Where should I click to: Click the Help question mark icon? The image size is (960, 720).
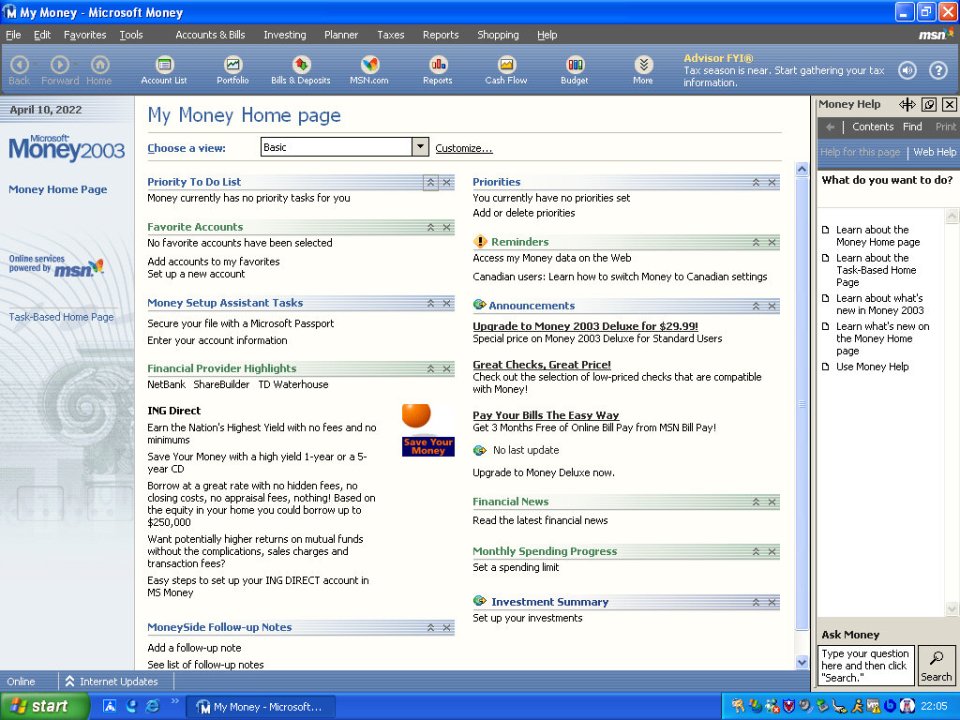click(938, 70)
